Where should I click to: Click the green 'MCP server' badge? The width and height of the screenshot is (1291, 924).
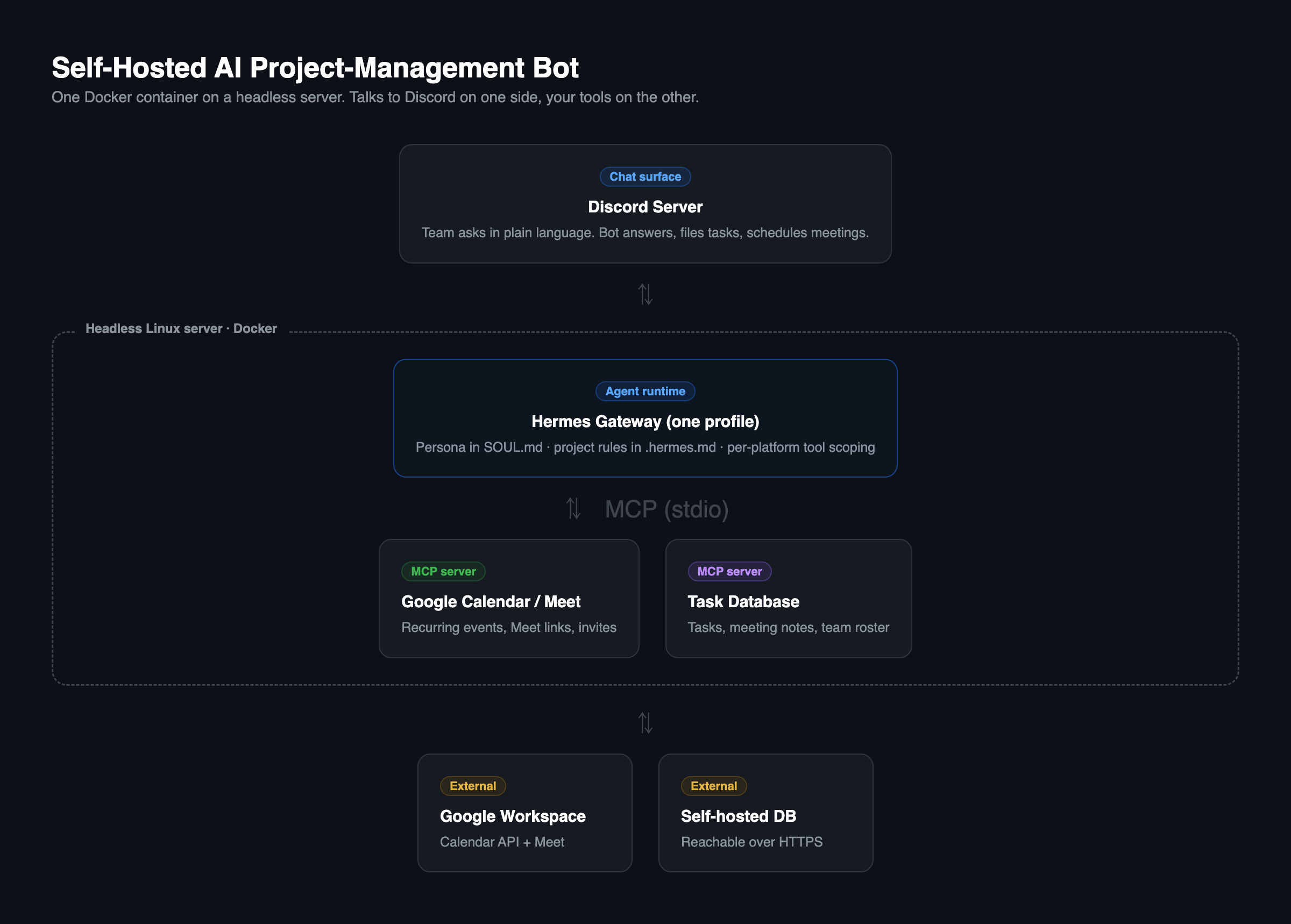pyautogui.click(x=443, y=571)
